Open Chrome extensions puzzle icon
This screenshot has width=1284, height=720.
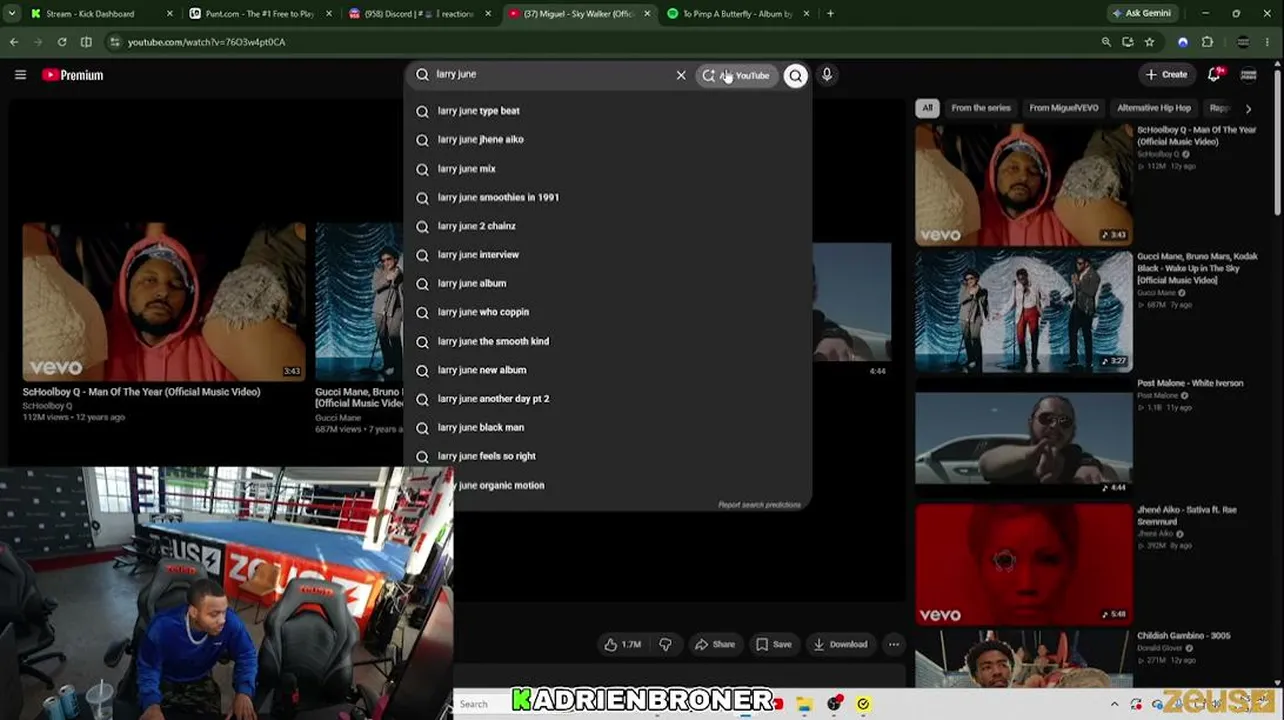point(1207,42)
